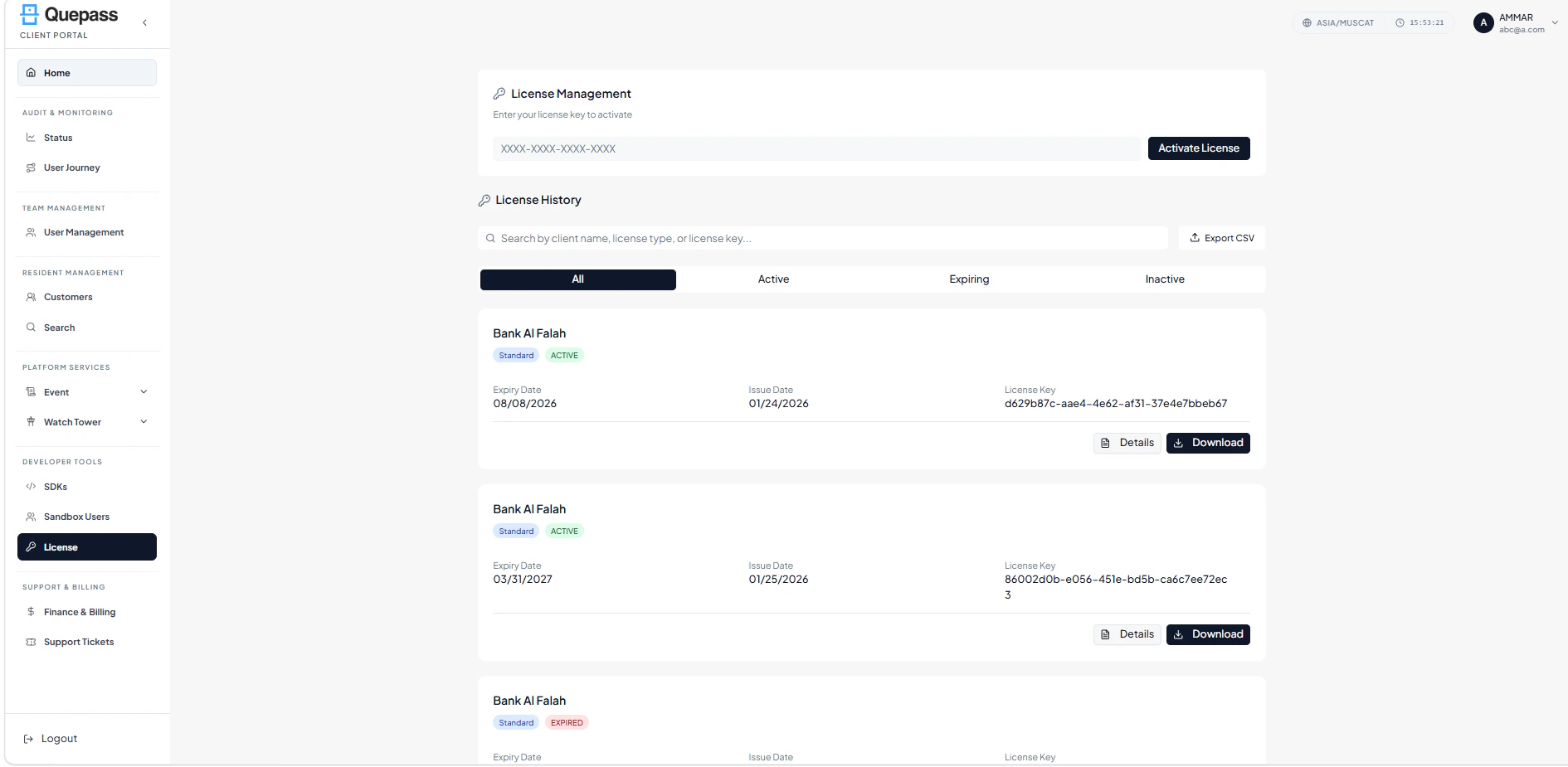Download the license expiring 03/31/2027
Screen dimensions: 1568x767
(1208, 634)
